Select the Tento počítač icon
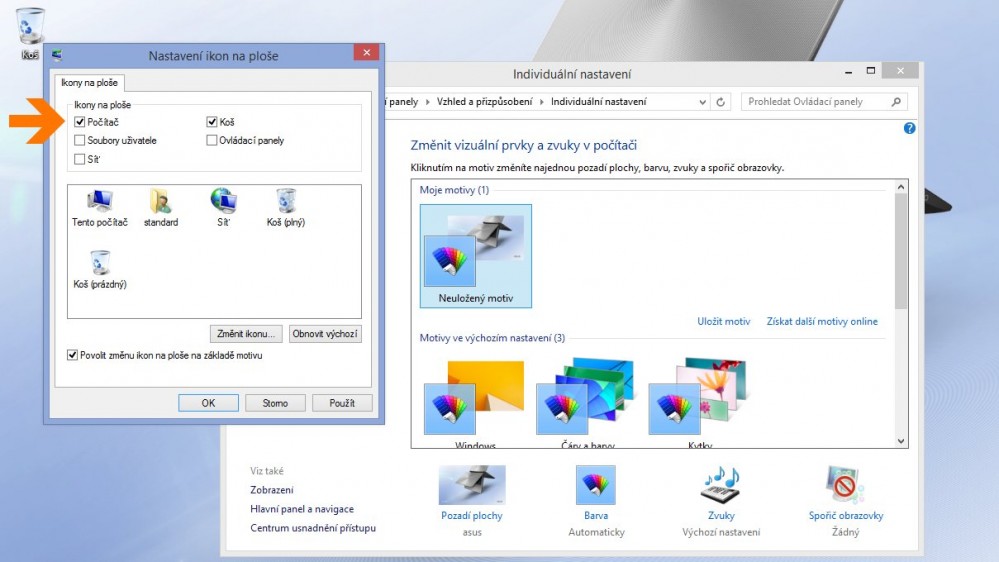This screenshot has width=999, height=562. pos(100,203)
